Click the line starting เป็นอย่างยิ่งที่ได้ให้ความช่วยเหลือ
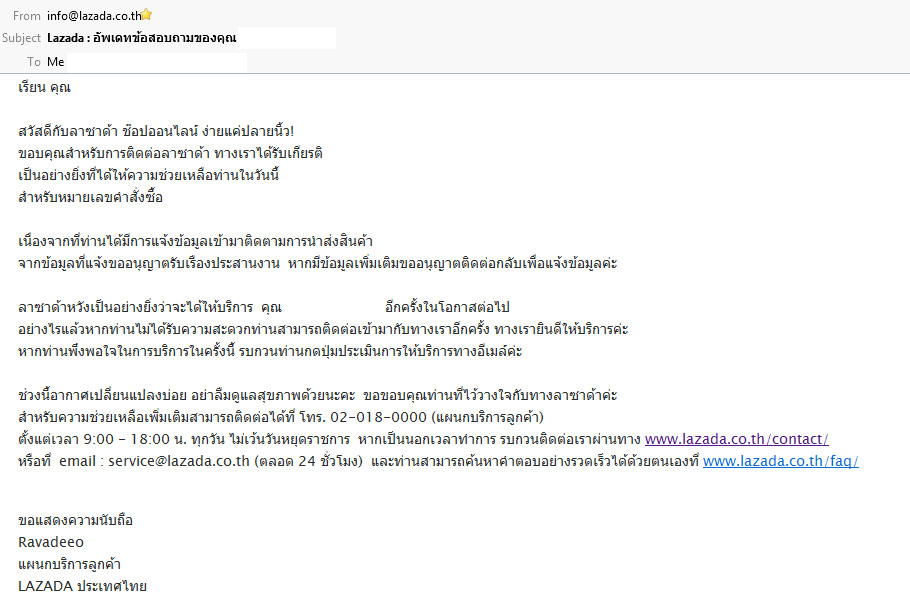Viewport: 910px width, 602px height. (x=149, y=175)
